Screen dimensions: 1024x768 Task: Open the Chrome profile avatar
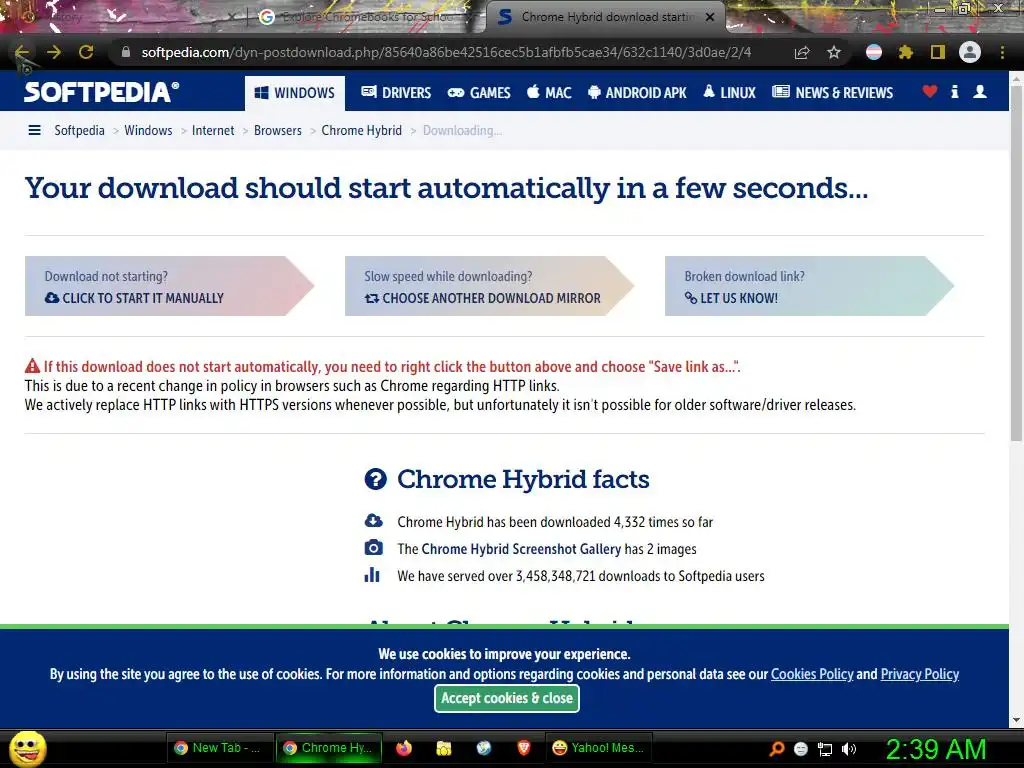tap(970, 52)
